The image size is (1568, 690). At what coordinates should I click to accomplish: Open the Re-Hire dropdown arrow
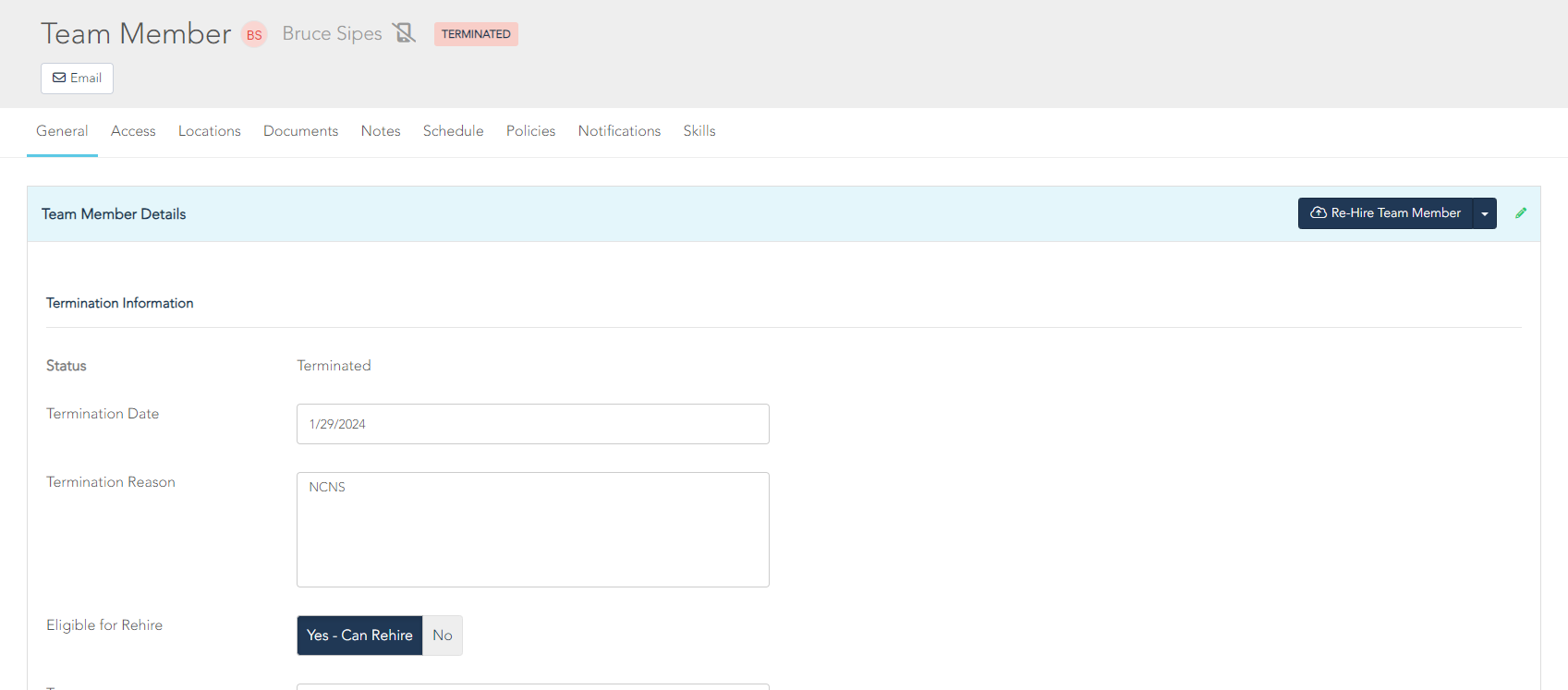[x=1485, y=213]
